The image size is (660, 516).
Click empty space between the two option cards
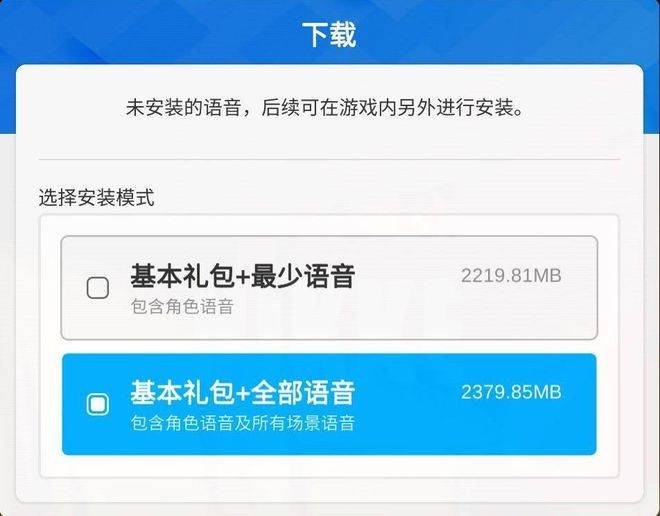[329, 346]
